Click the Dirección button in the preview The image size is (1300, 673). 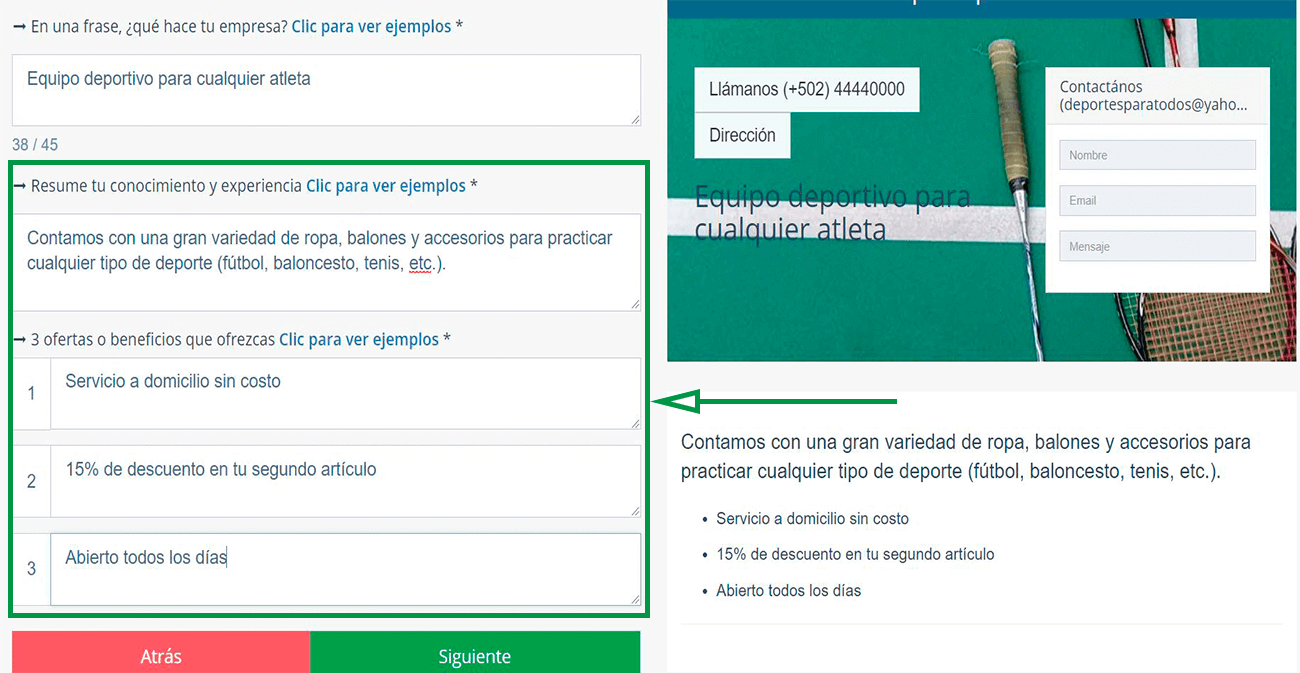point(742,136)
